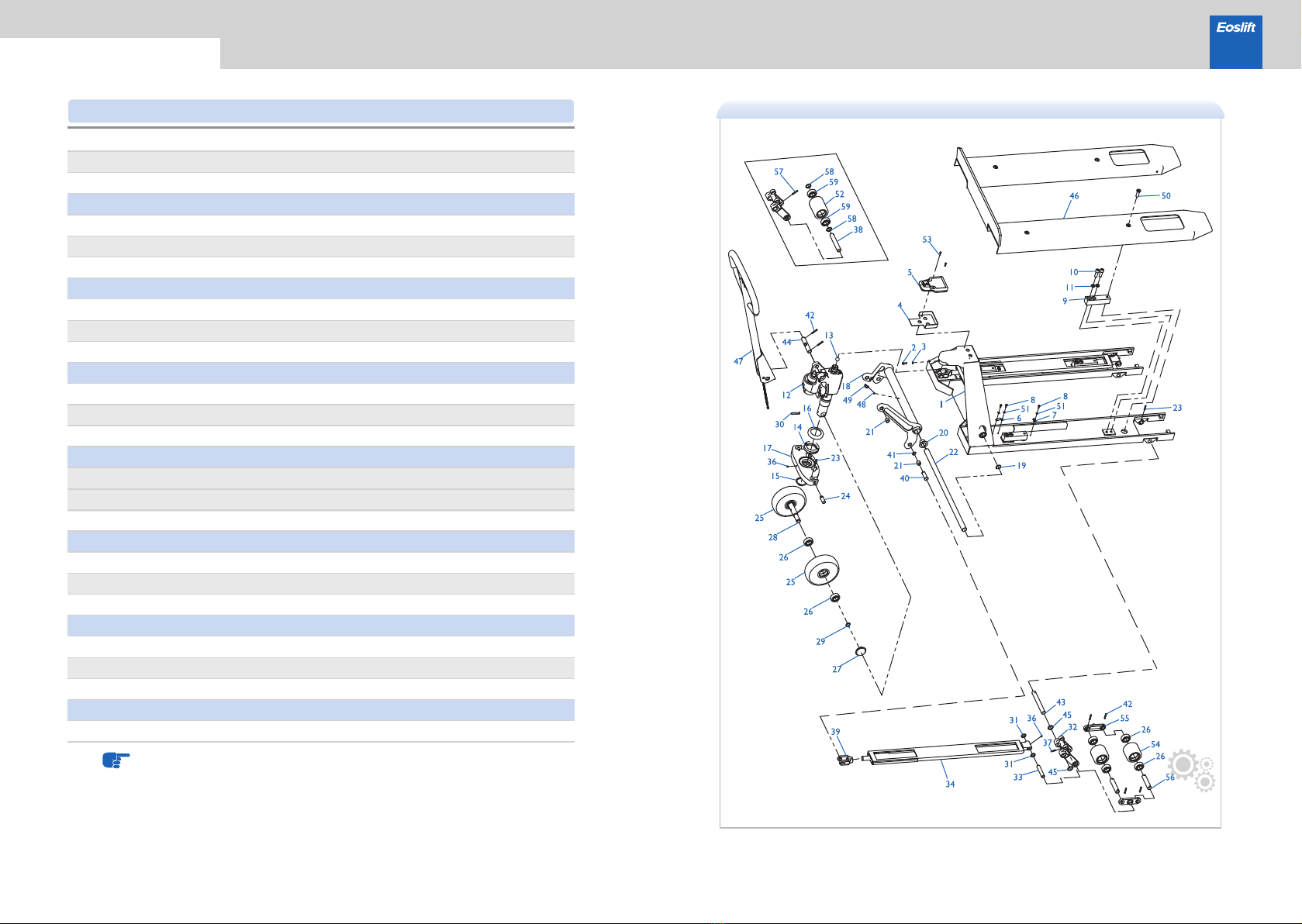This screenshot has height=924, width=1302.
Task: Select part label 49 below lever arm
Action: pyautogui.click(x=848, y=401)
